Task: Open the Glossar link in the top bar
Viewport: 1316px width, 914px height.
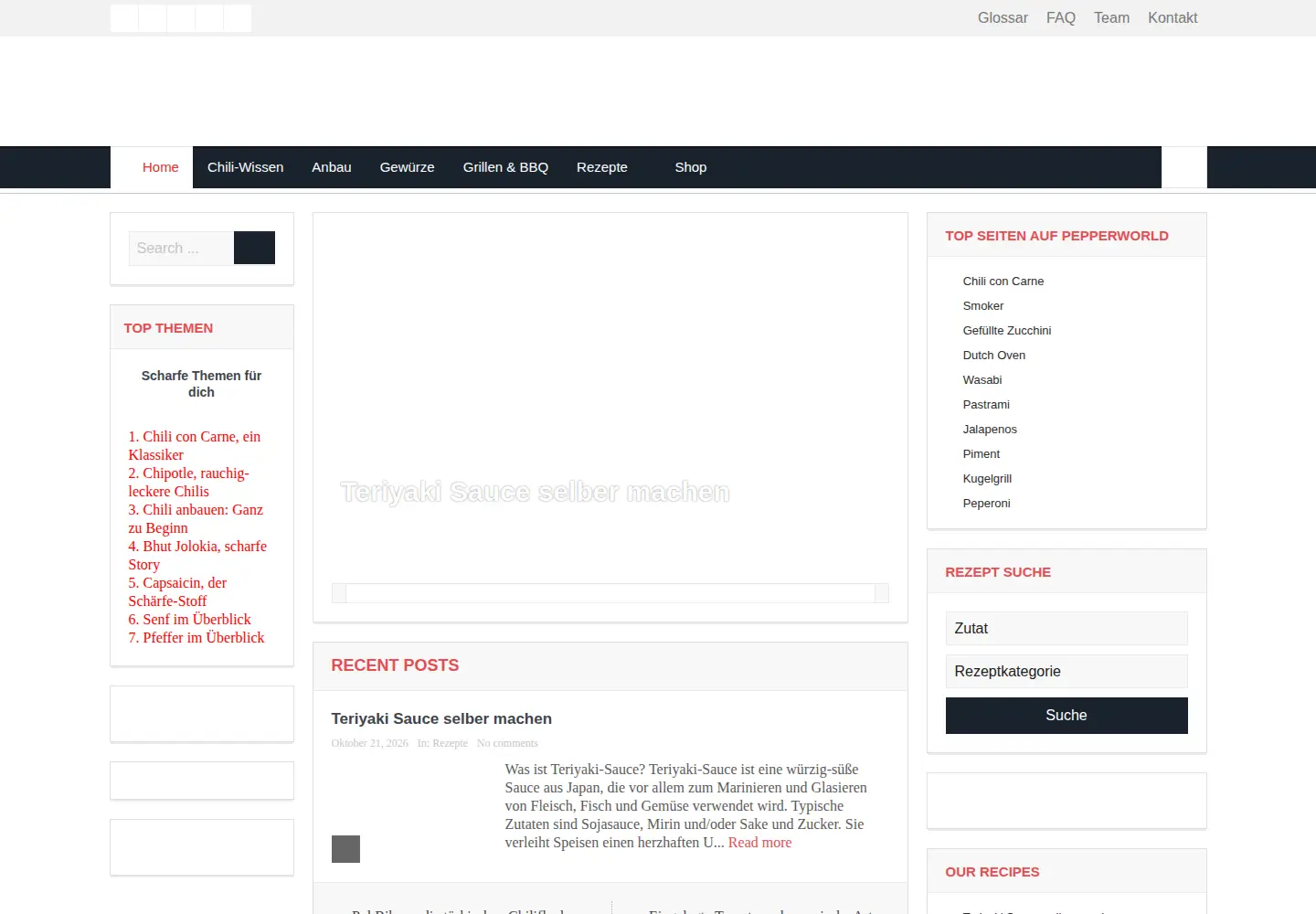Action: click(1003, 17)
